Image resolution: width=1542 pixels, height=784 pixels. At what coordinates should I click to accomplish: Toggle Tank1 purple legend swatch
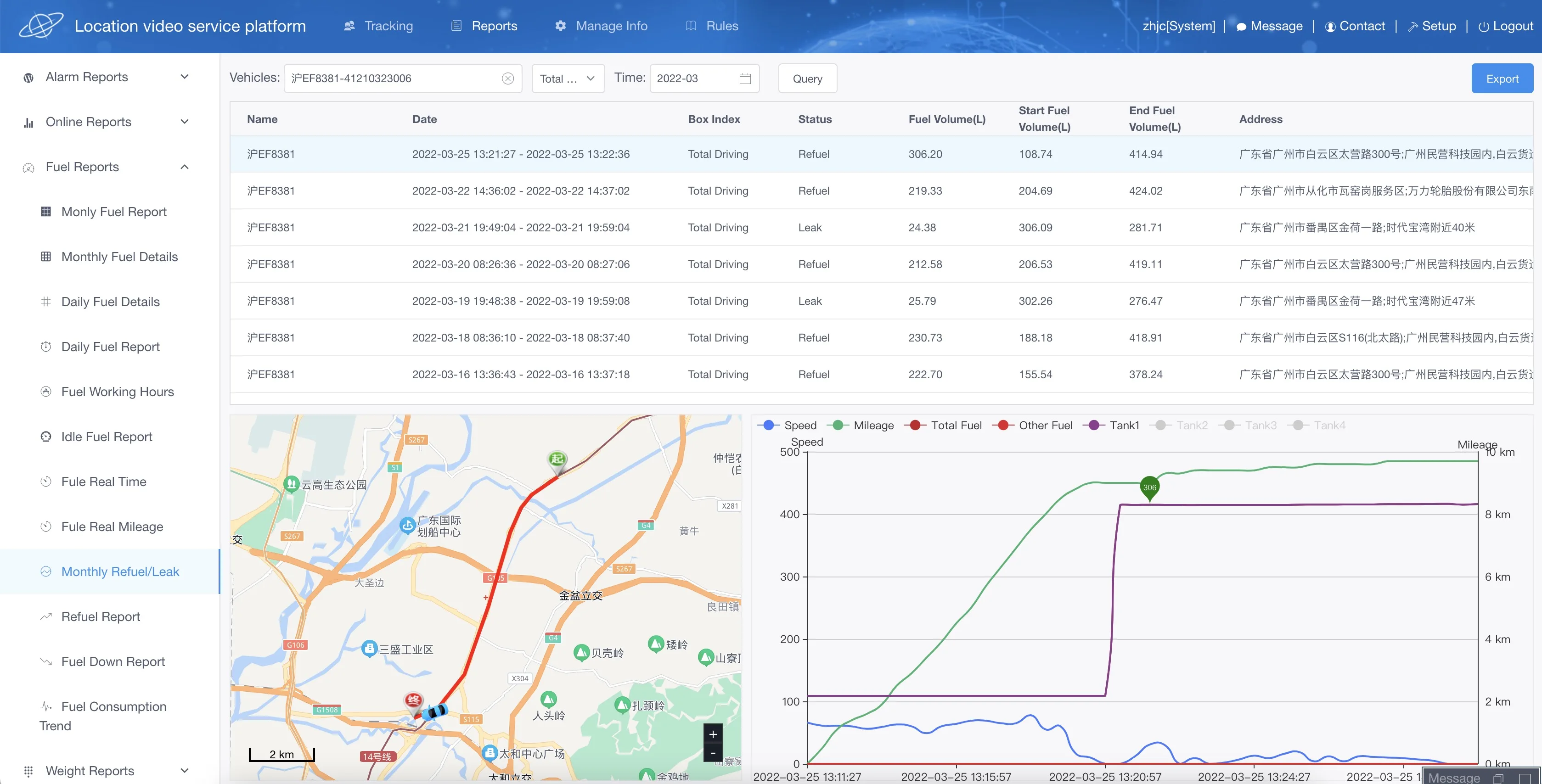pos(1094,425)
